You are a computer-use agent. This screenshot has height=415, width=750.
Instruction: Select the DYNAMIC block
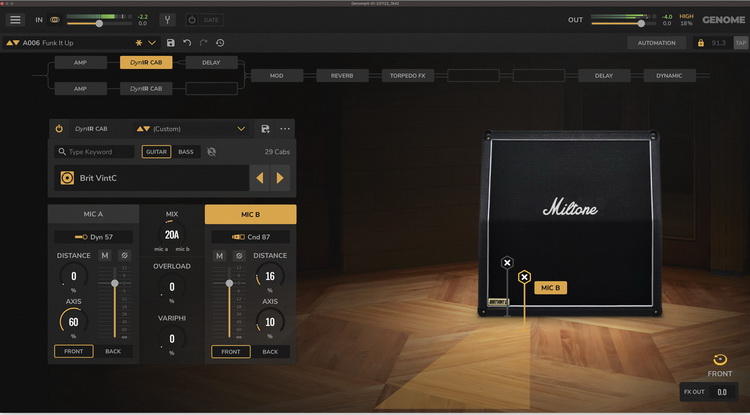(x=670, y=76)
